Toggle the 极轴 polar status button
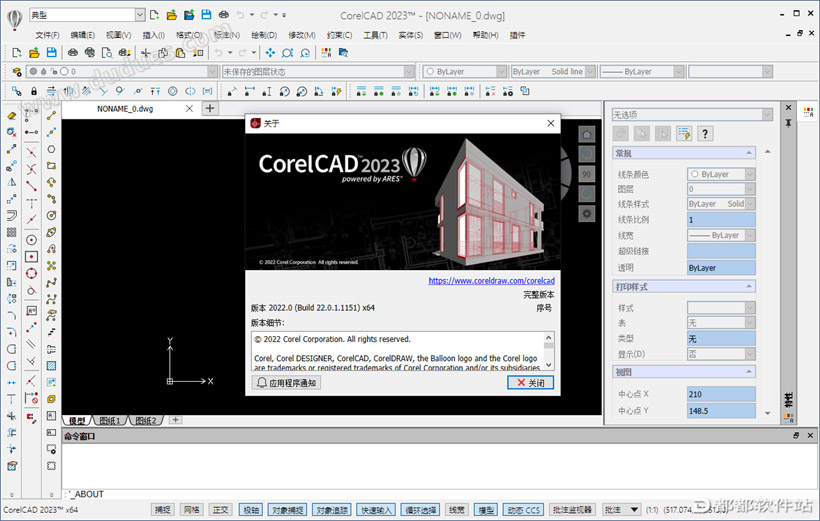This screenshot has width=820, height=521. pyautogui.click(x=250, y=509)
